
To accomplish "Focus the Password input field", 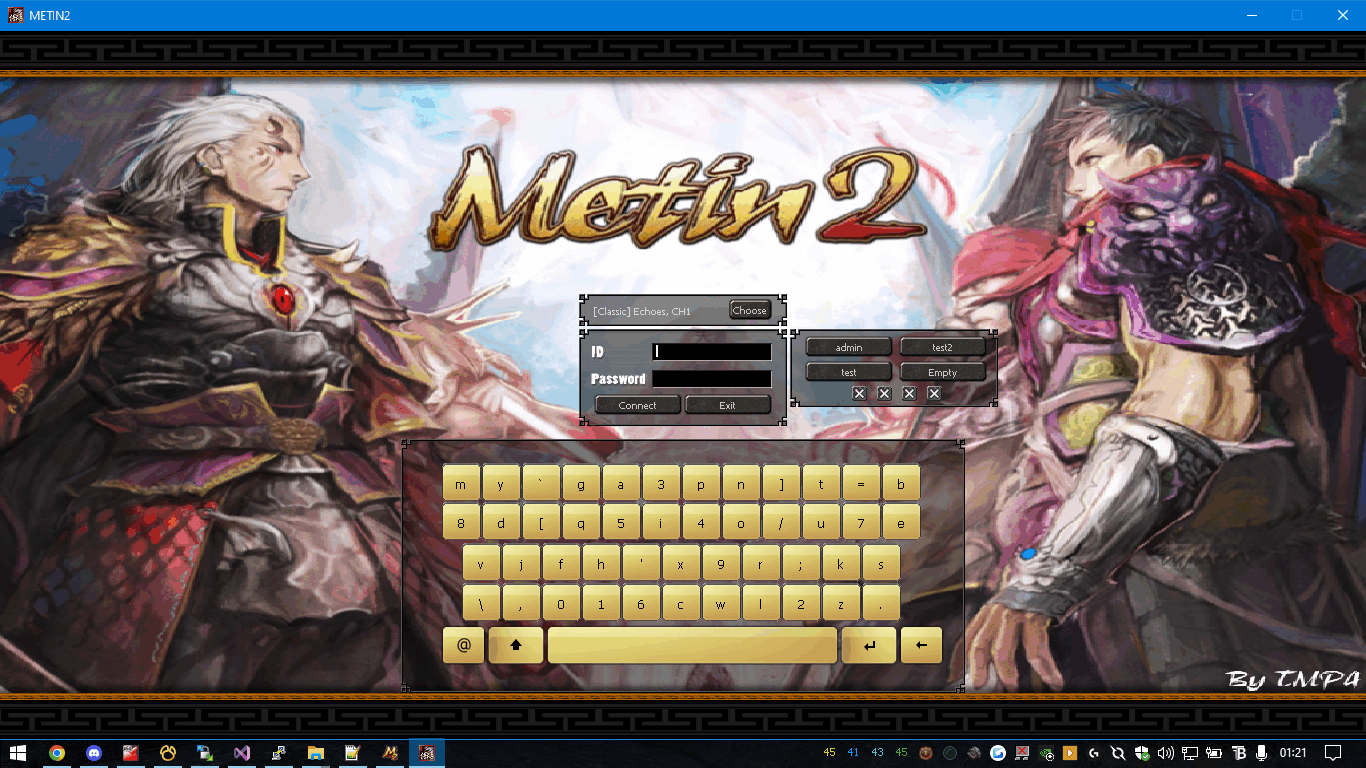I will pos(711,379).
